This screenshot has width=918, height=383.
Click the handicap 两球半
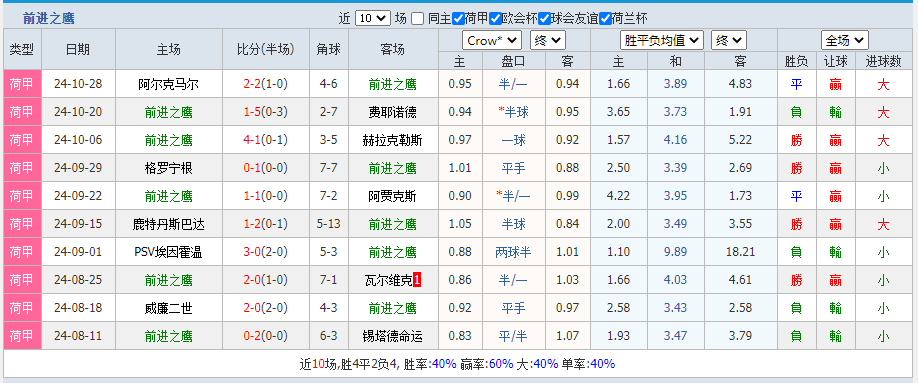513,252
